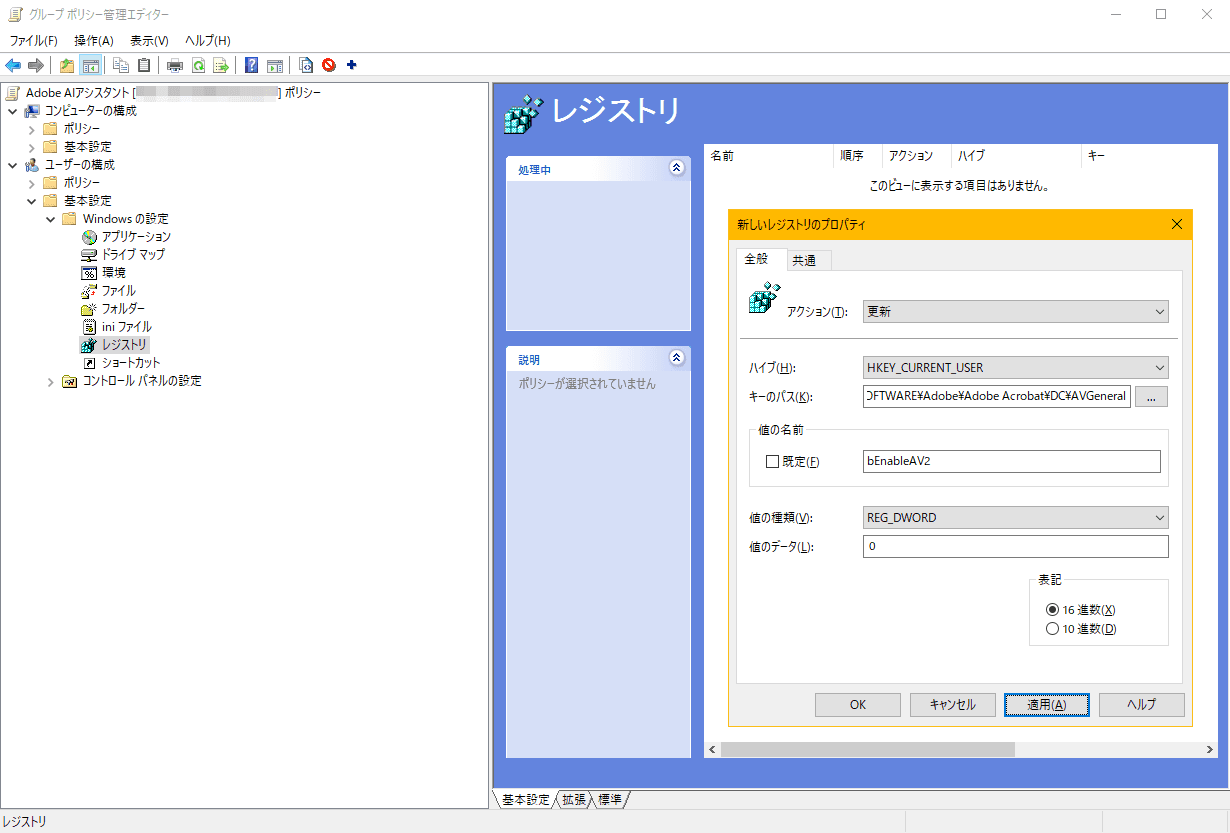Screen dimensions: 1230x833
Task: Open the アクション dropdown
Action: pos(1016,312)
